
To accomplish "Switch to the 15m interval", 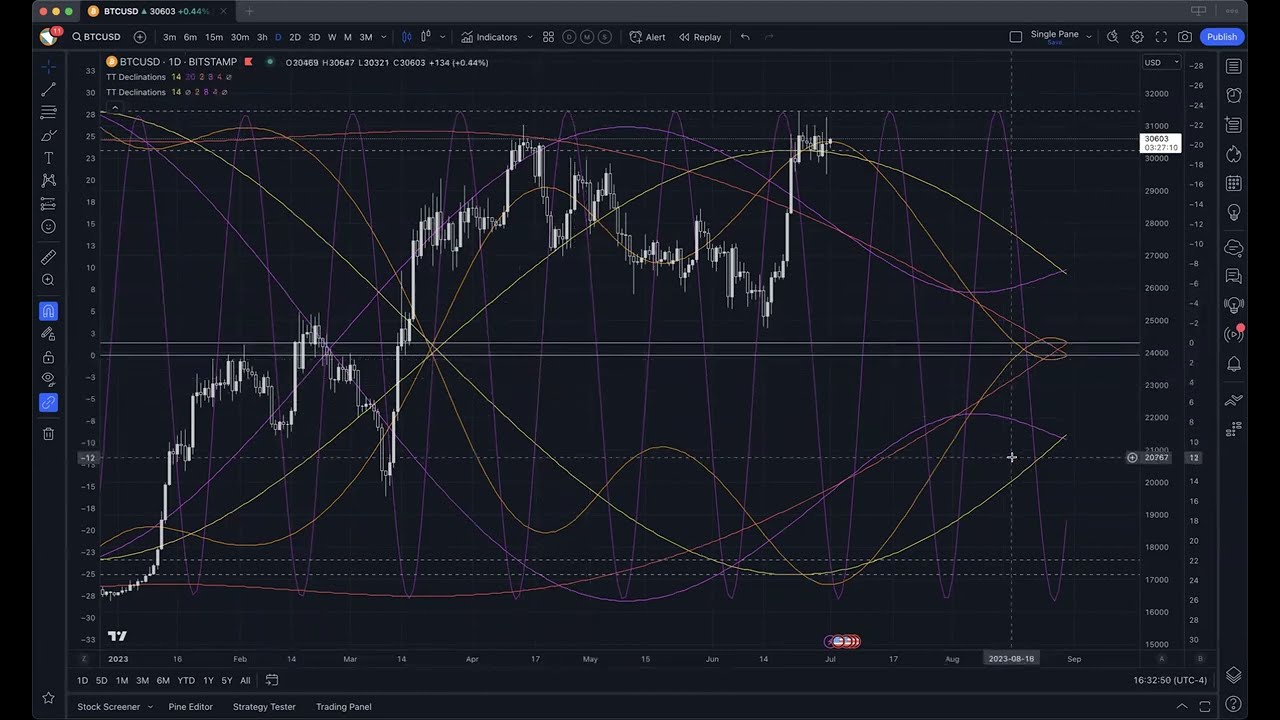I will coord(214,37).
